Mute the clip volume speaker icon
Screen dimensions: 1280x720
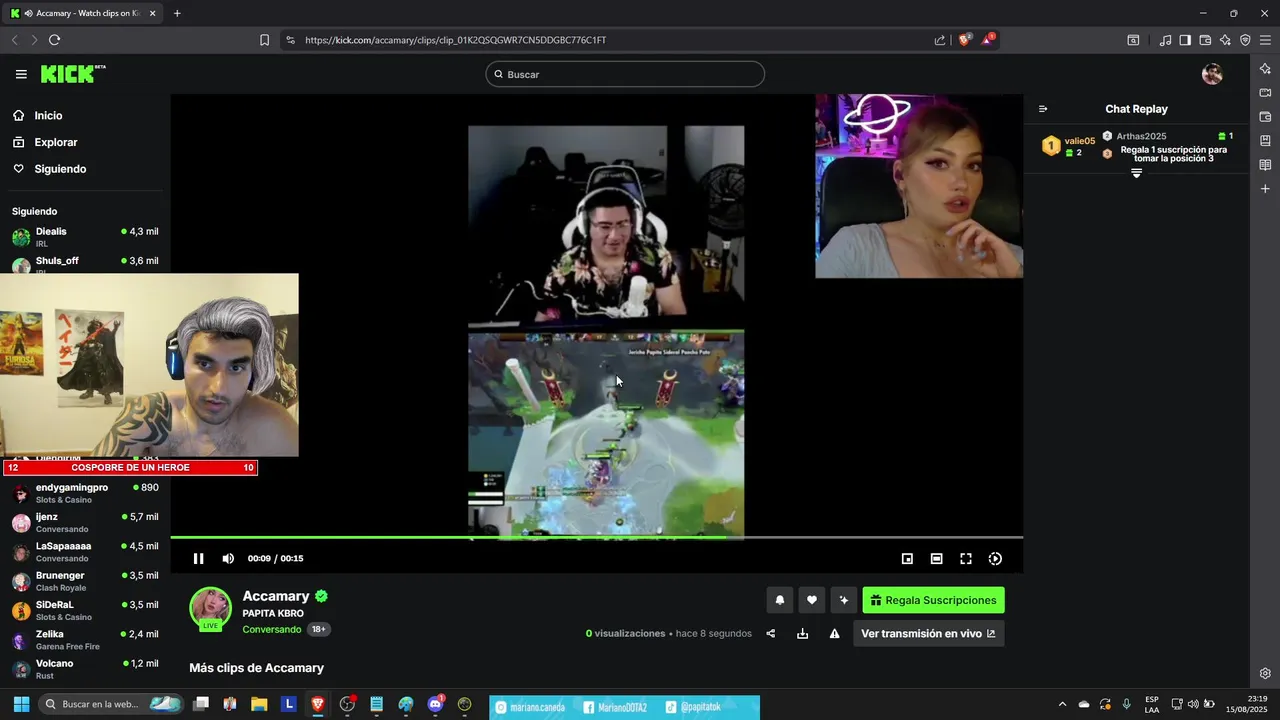tap(228, 559)
